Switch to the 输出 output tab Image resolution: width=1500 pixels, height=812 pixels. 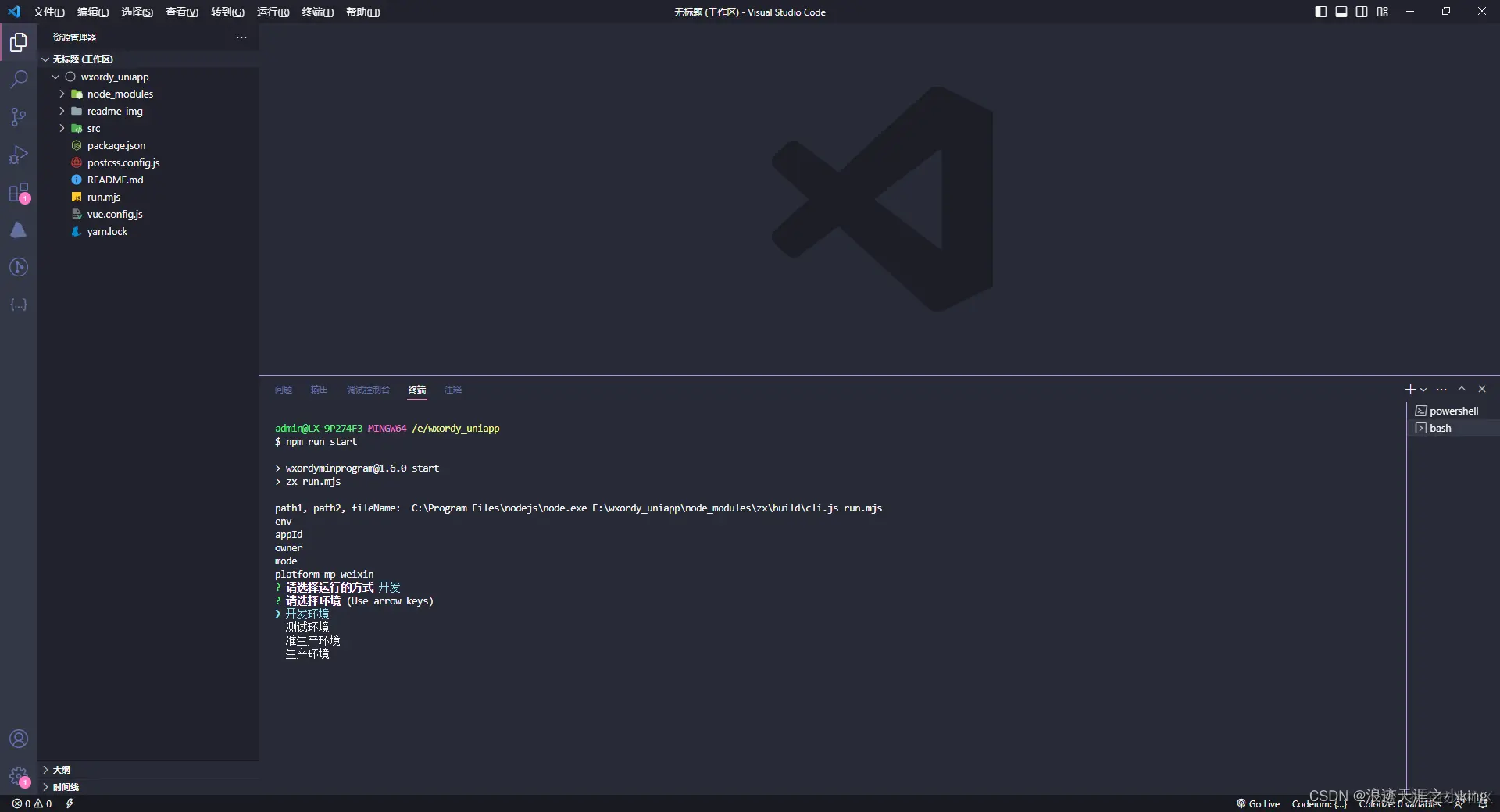click(319, 390)
